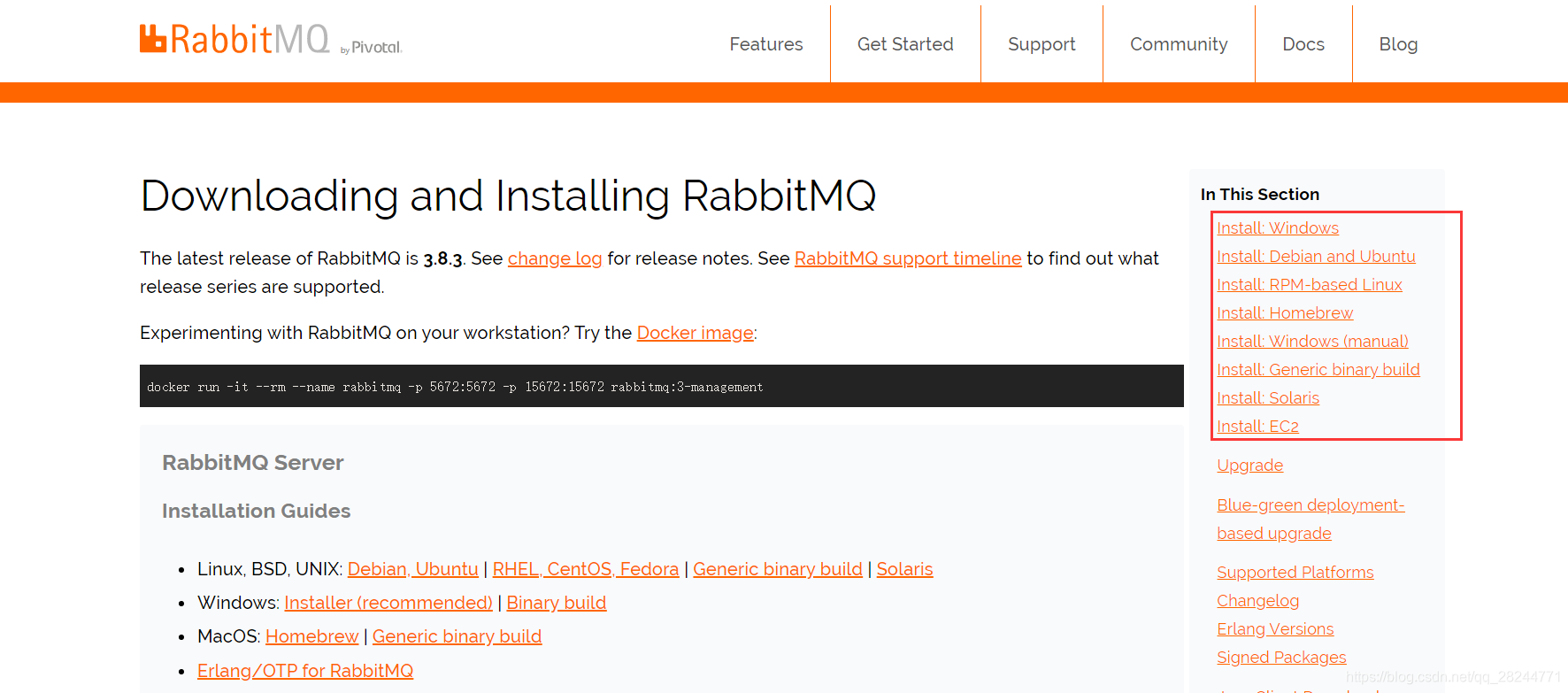Select Install: RPM-based Linux sidebar link
The height and width of the screenshot is (693, 1568).
pyautogui.click(x=1310, y=285)
